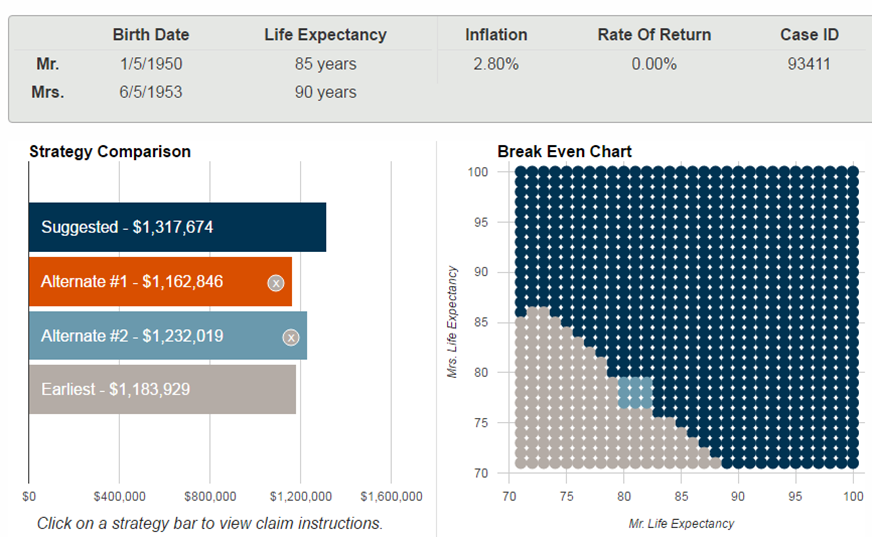Click the 2.80% inflation value

point(496,64)
